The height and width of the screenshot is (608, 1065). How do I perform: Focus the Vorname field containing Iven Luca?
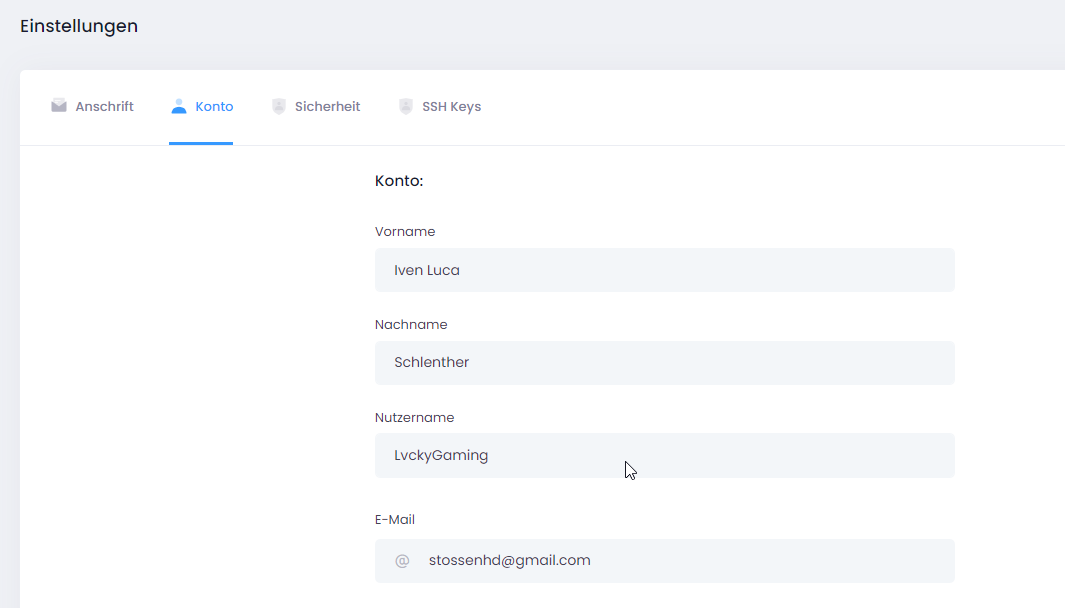[x=664, y=270]
